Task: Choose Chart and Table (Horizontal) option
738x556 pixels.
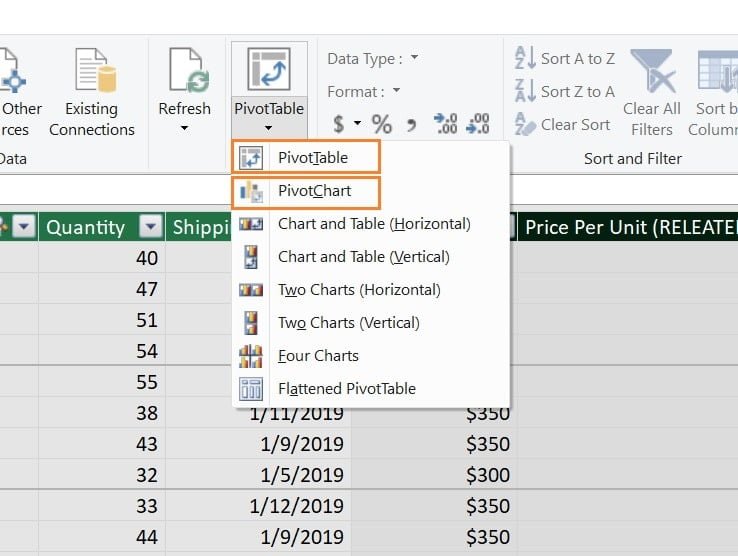Action: click(x=373, y=223)
